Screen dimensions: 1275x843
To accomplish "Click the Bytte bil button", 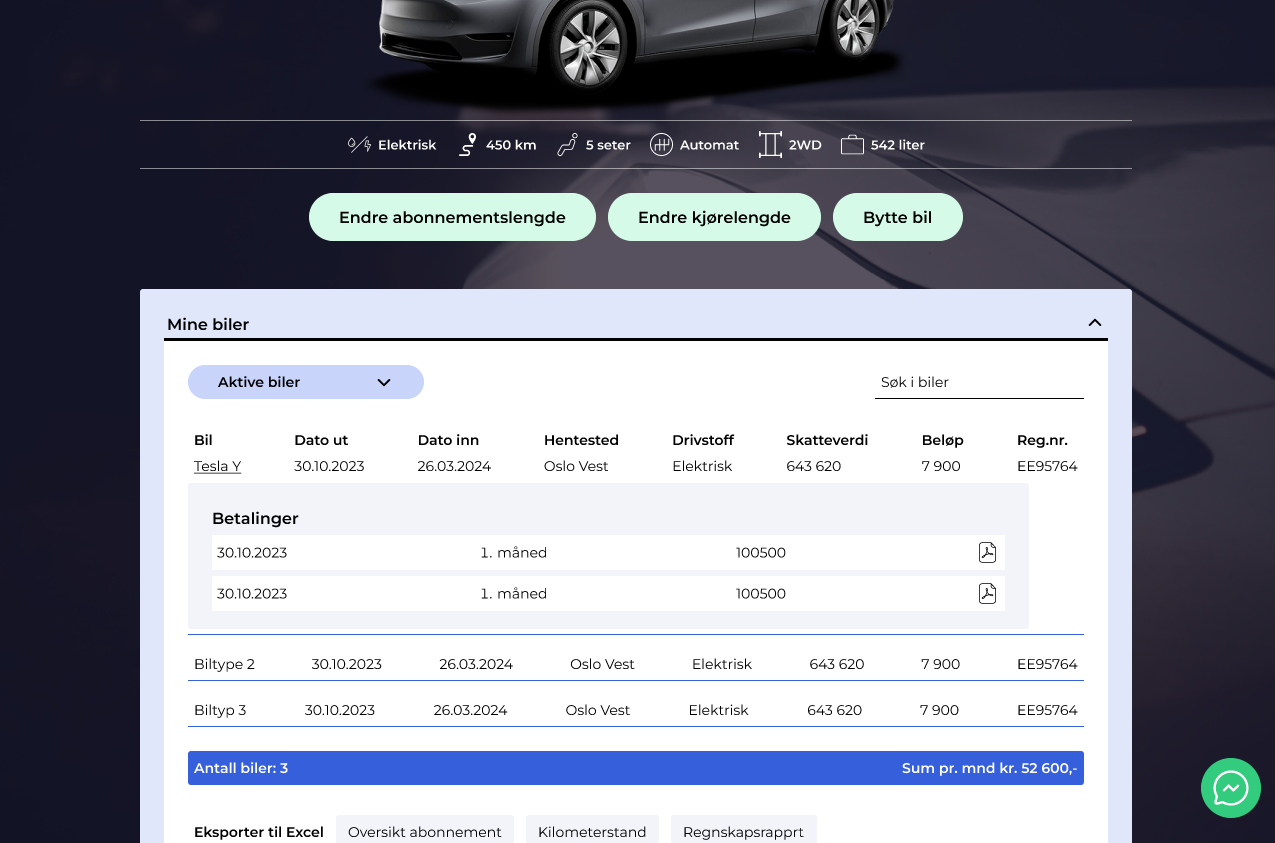I will (898, 217).
